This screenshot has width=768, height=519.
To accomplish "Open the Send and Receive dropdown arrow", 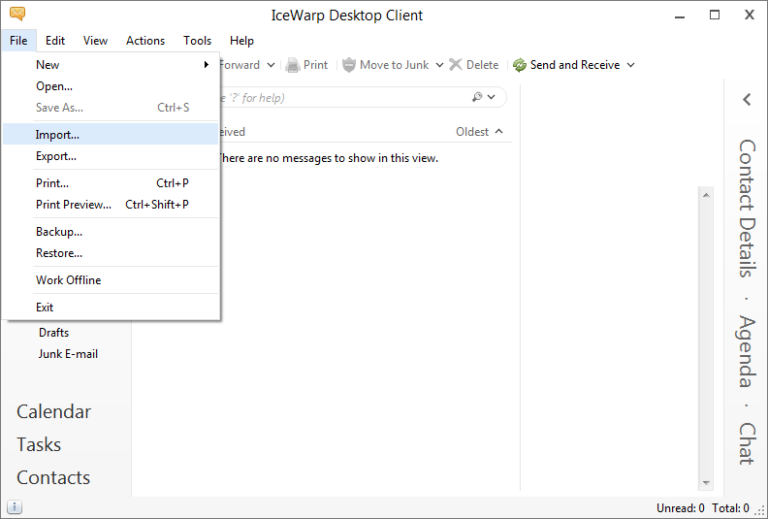I will coord(631,65).
